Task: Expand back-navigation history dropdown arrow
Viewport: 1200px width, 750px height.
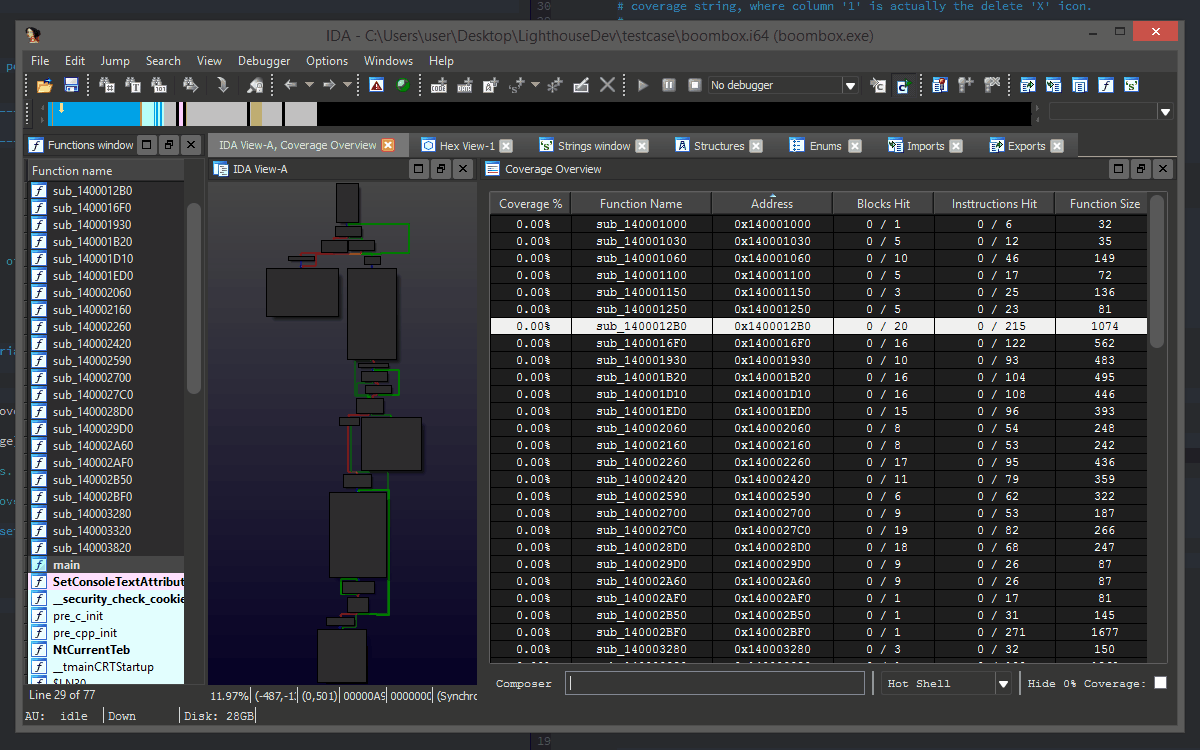Action: (309, 85)
